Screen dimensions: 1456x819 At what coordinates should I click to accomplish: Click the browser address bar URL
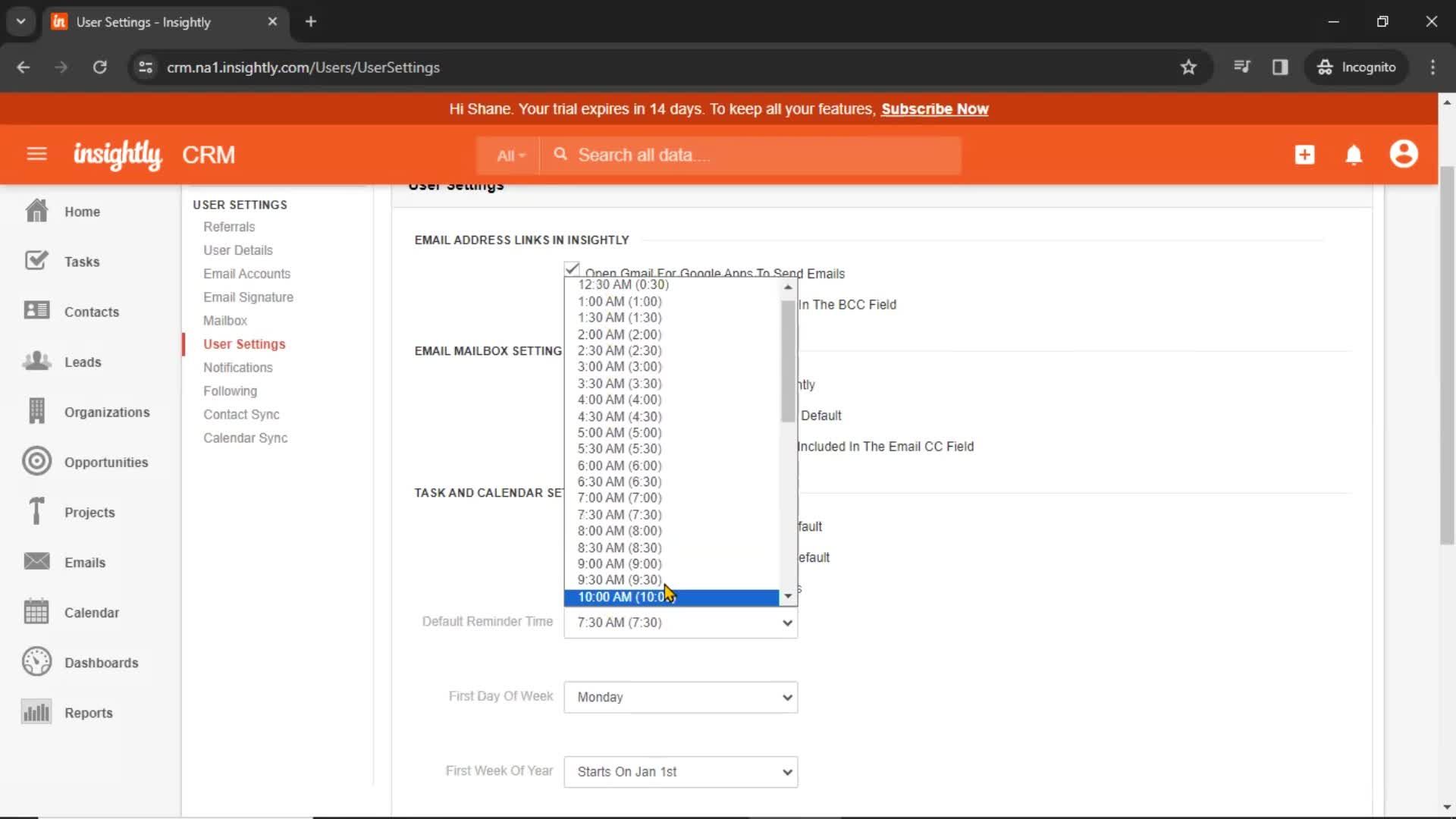point(303,67)
